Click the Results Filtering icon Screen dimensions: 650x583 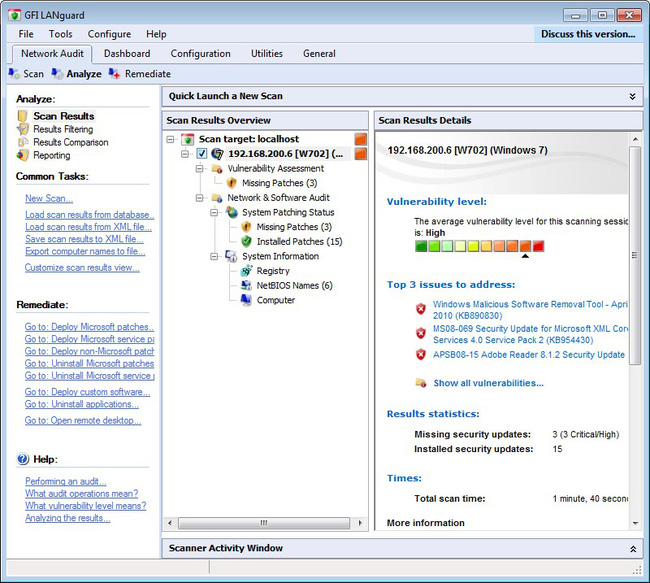[23, 129]
